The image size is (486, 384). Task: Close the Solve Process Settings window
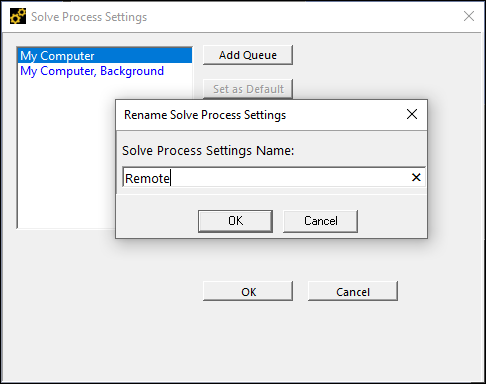tap(469, 16)
